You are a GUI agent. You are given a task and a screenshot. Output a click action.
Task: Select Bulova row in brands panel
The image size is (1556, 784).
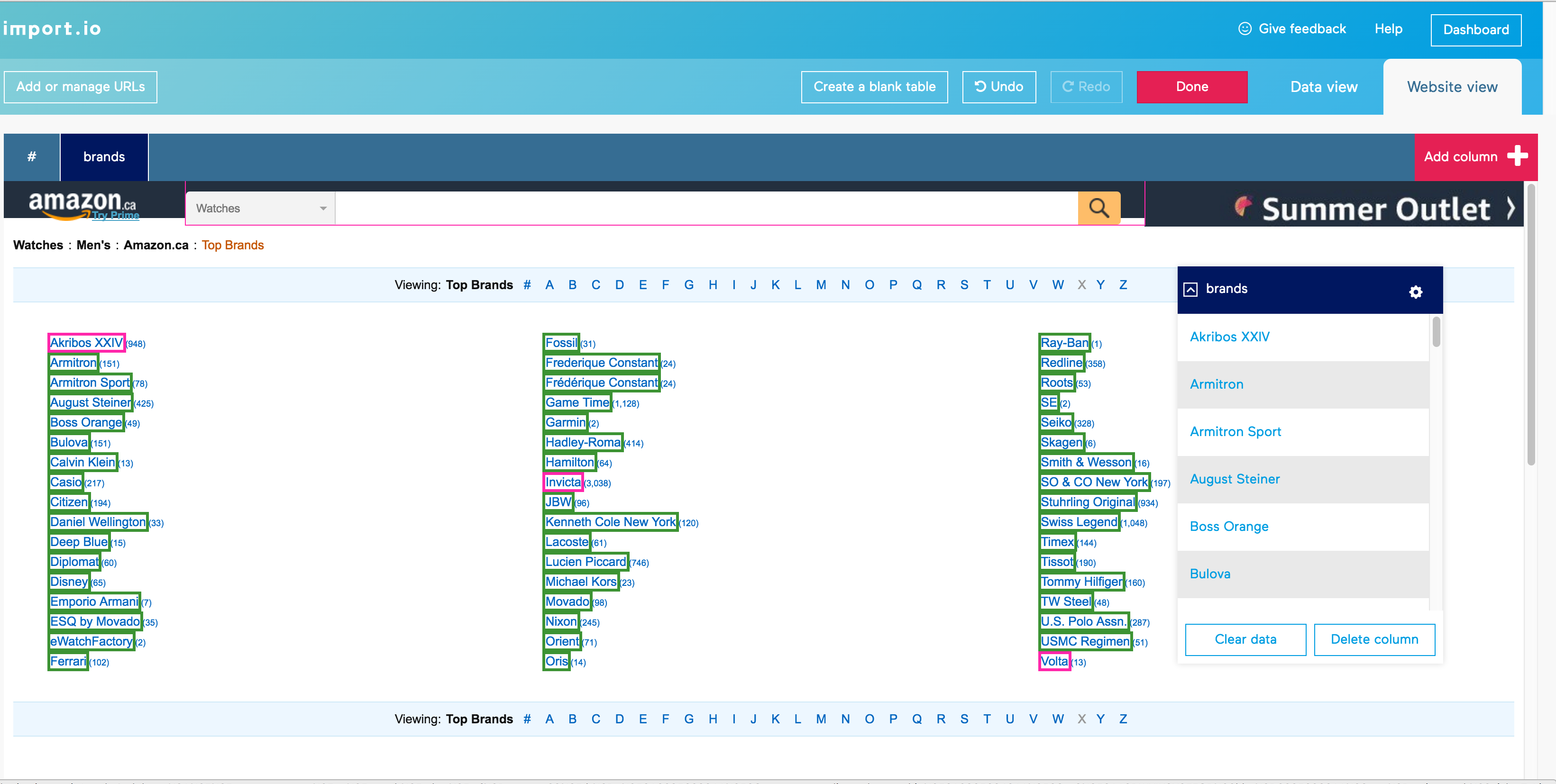(x=1303, y=574)
